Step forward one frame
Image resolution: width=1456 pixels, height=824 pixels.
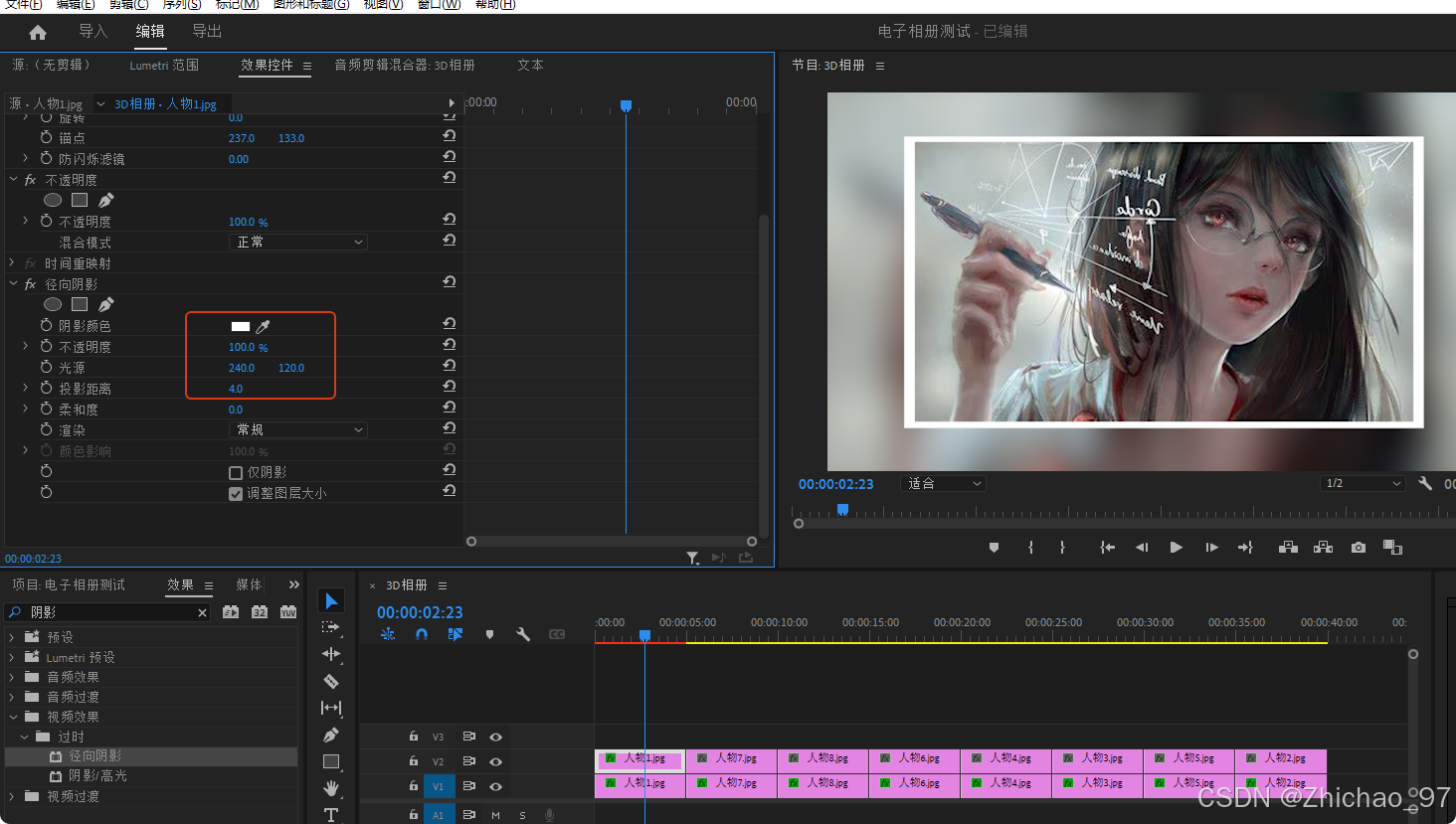1211,548
